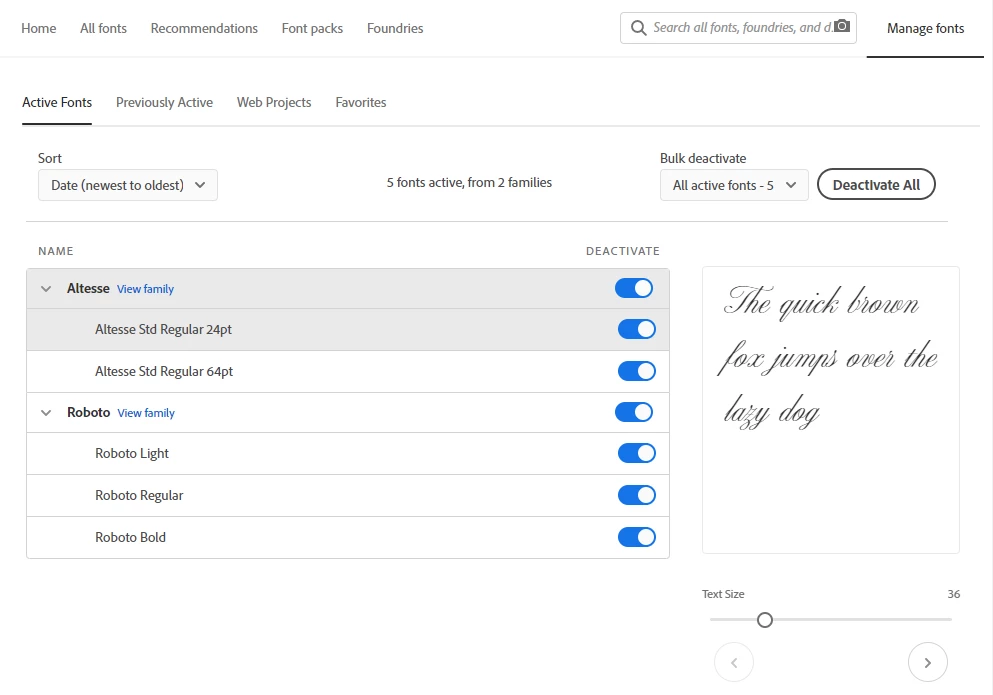The height and width of the screenshot is (695, 993).
Task: Click the Deactivate All button
Action: click(x=876, y=184)
